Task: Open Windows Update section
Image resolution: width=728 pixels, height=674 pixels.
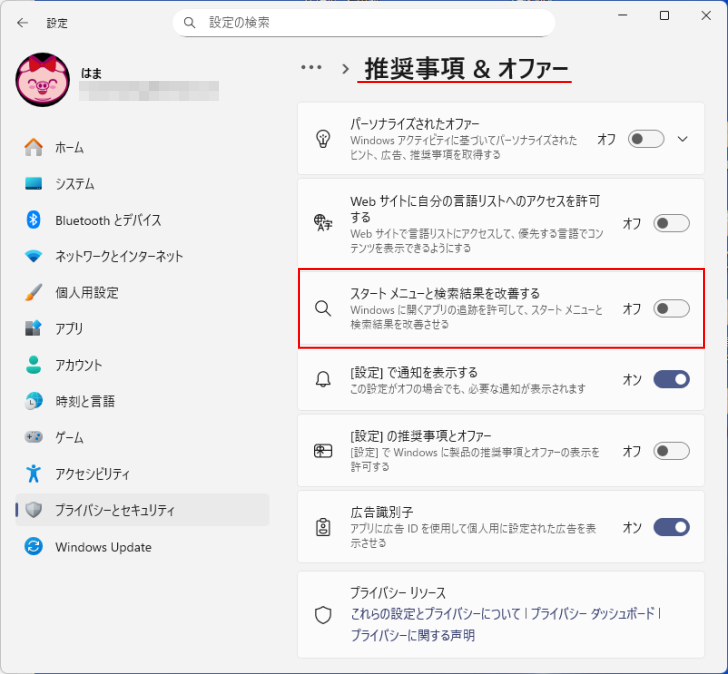Action: click(x=143, y=546)
